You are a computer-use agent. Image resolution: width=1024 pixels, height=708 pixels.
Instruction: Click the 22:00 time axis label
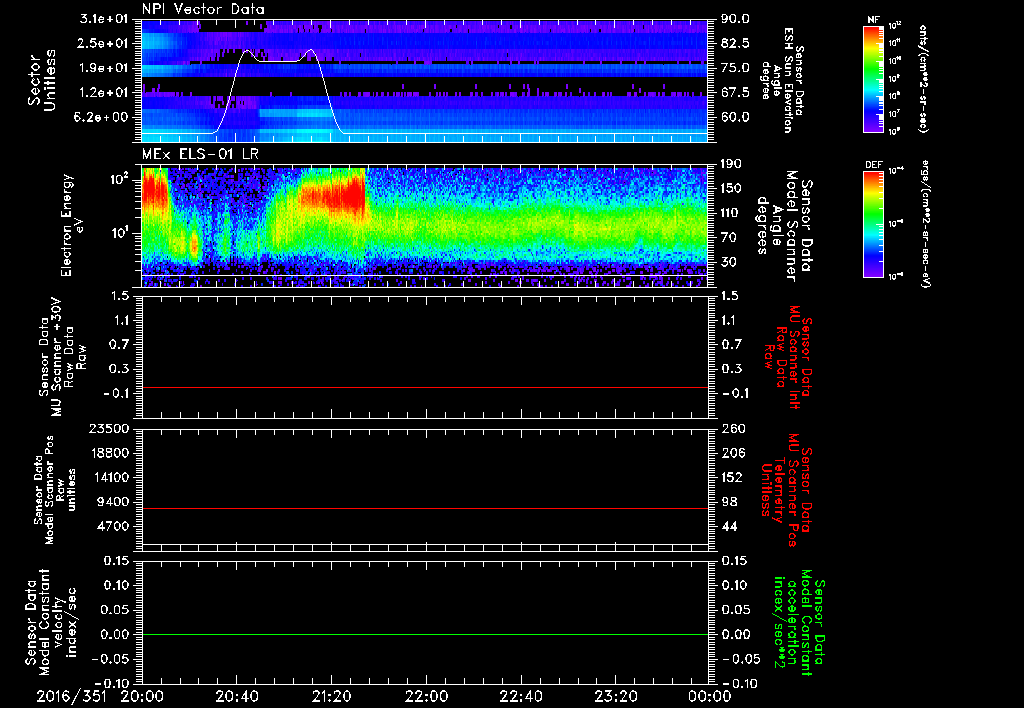(426, 696)
